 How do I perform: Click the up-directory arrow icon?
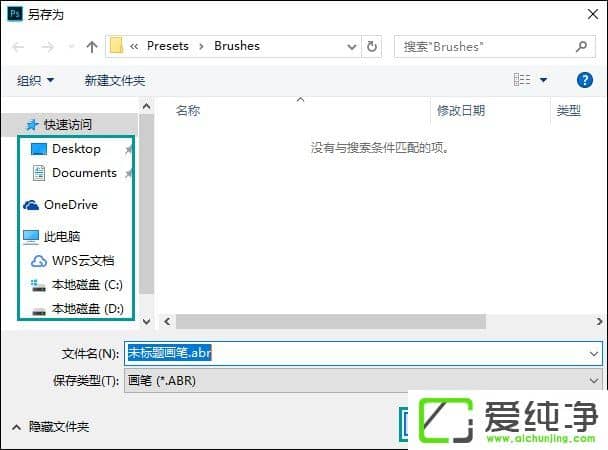[92, 47]
